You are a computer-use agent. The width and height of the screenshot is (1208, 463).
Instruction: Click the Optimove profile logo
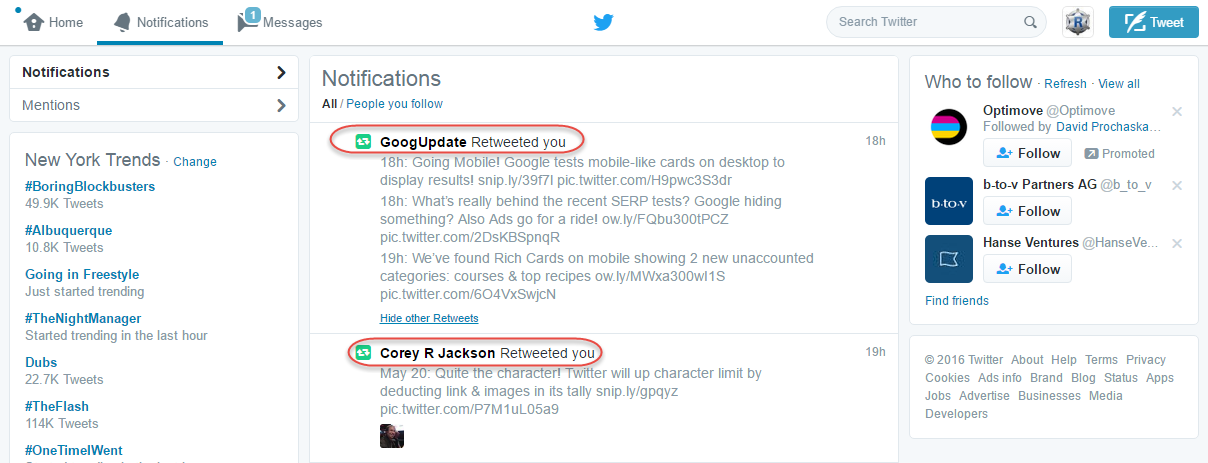(x=949, y=128)
